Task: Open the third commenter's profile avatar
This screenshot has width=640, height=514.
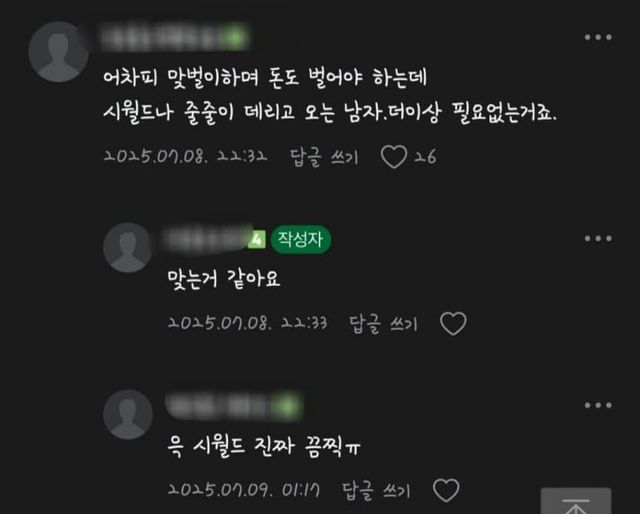Action: point(128,414)
